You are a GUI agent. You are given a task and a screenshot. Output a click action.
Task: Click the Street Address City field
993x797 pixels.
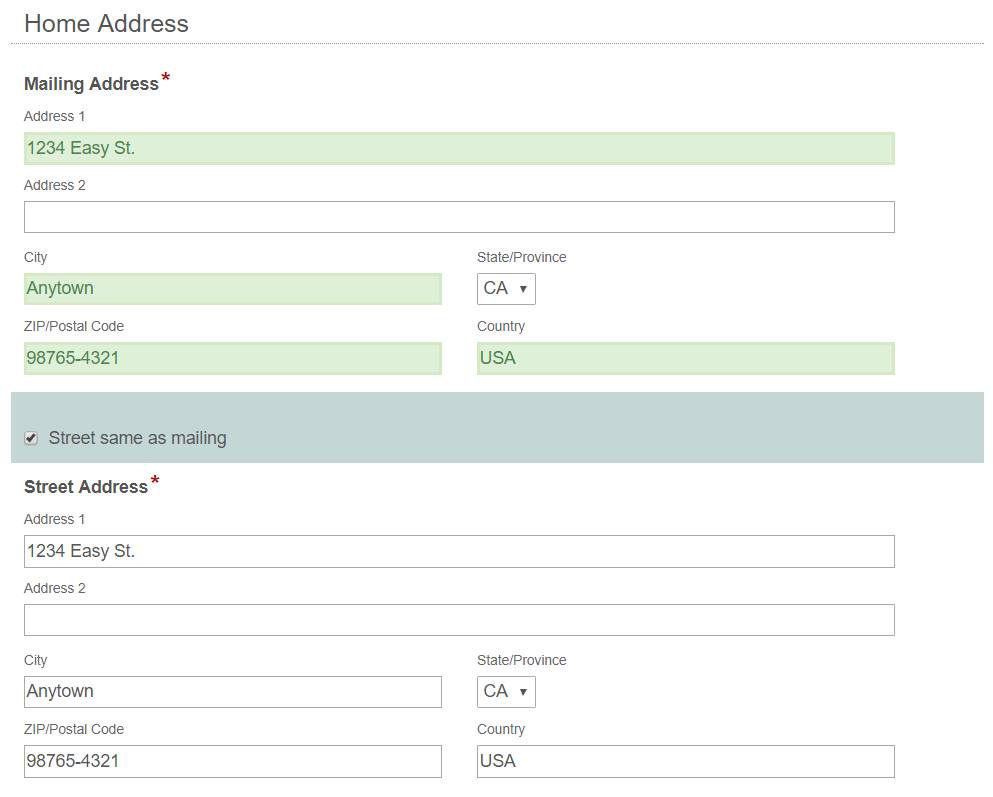(x=232, y=692)
